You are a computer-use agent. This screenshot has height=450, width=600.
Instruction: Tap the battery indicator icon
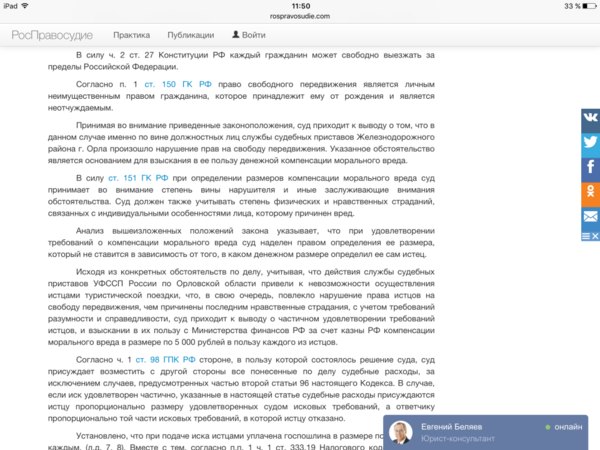click(589, 6)
